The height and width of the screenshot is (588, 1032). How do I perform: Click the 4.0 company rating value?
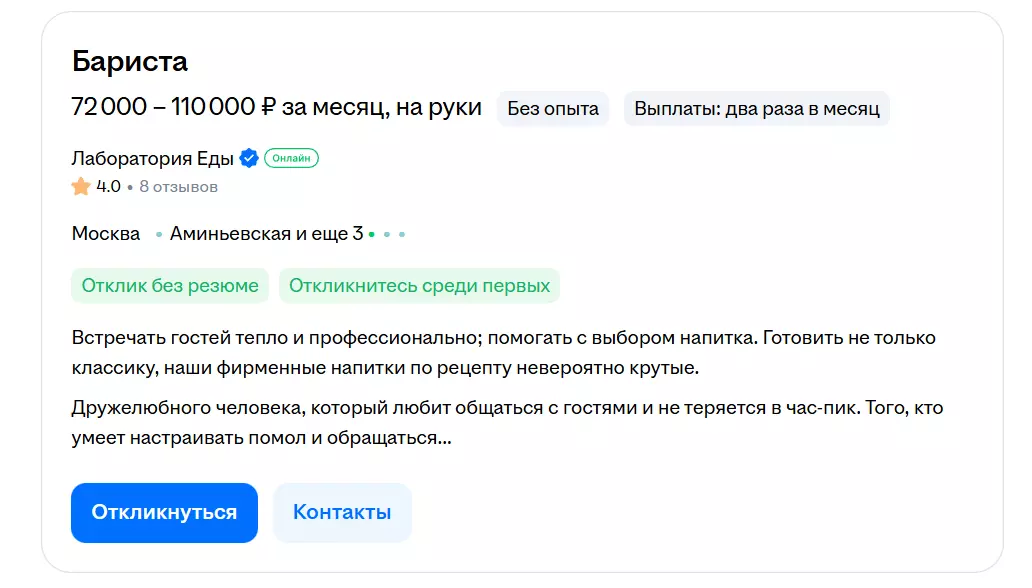pos(108,187)
